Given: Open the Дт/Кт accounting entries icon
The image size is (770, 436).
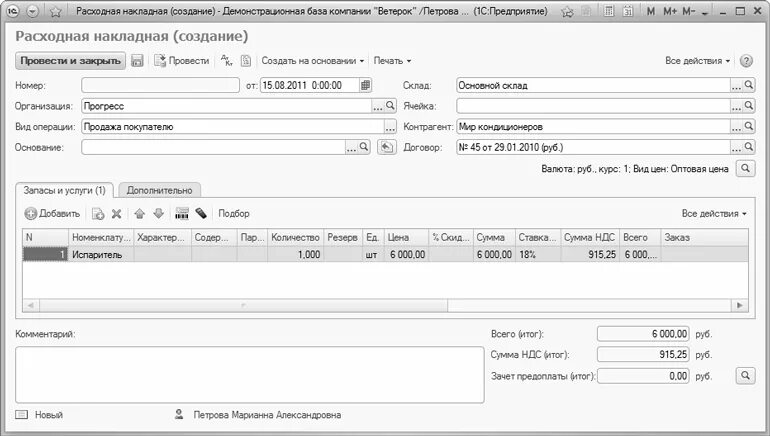Looking at the screenshot, I should coord(226,61).
